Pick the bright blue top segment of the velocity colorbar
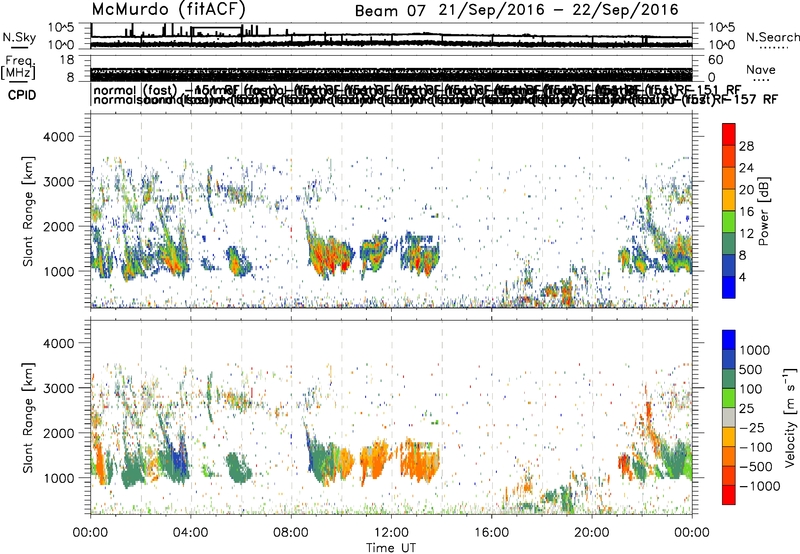800x554 pixels. point(729,340)
